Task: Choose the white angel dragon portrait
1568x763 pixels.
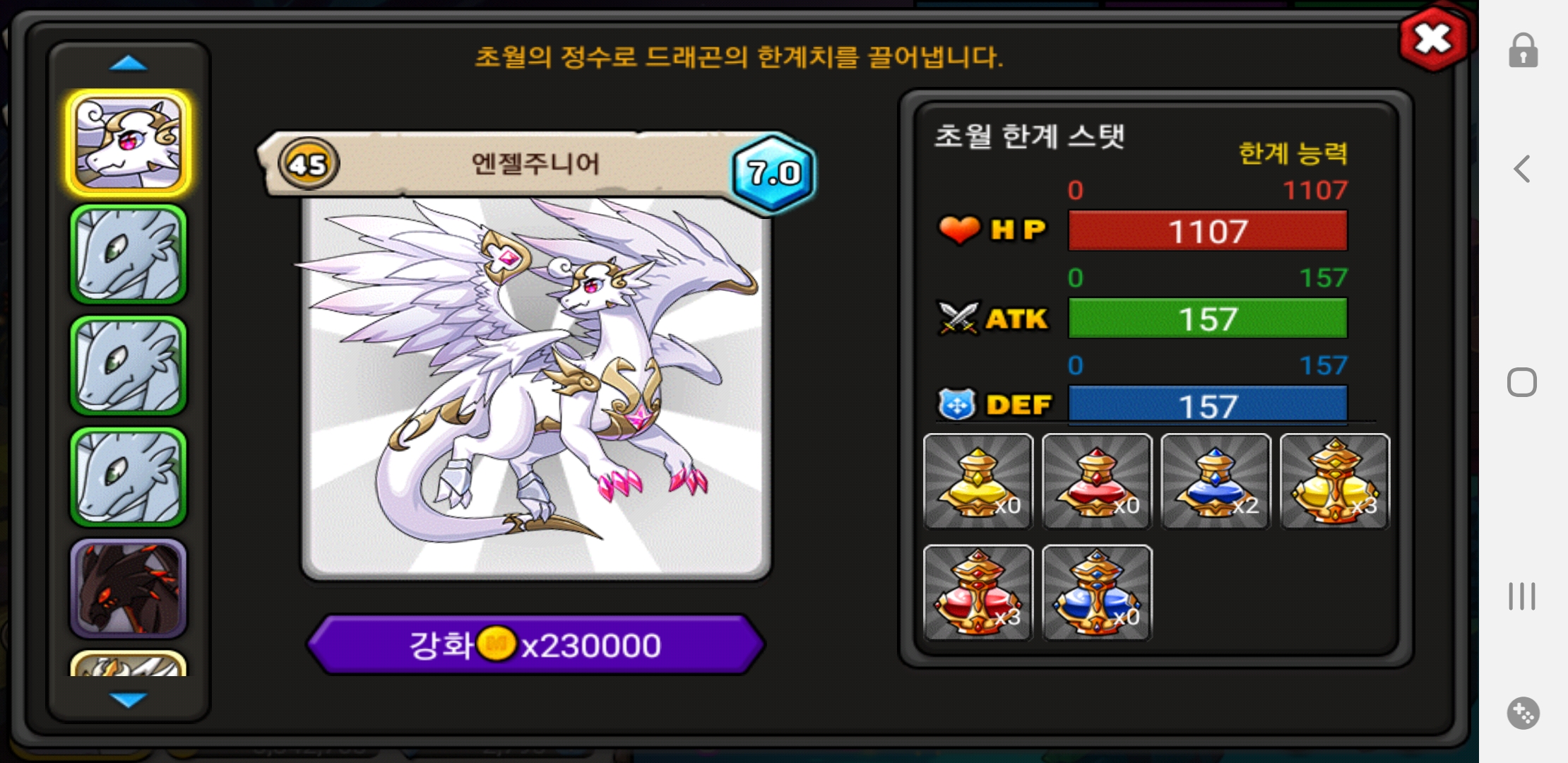Action: click(129, 143)
